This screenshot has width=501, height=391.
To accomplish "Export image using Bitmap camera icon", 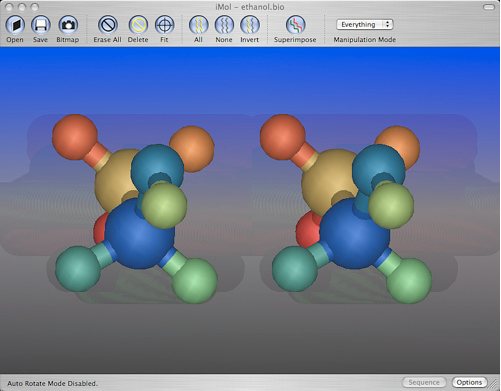I will [68, 25].
